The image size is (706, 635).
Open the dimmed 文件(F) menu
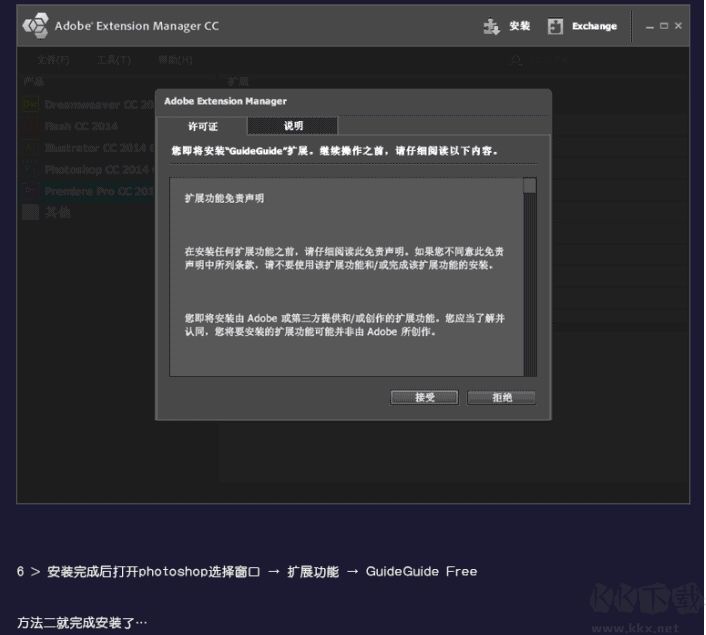53,60
